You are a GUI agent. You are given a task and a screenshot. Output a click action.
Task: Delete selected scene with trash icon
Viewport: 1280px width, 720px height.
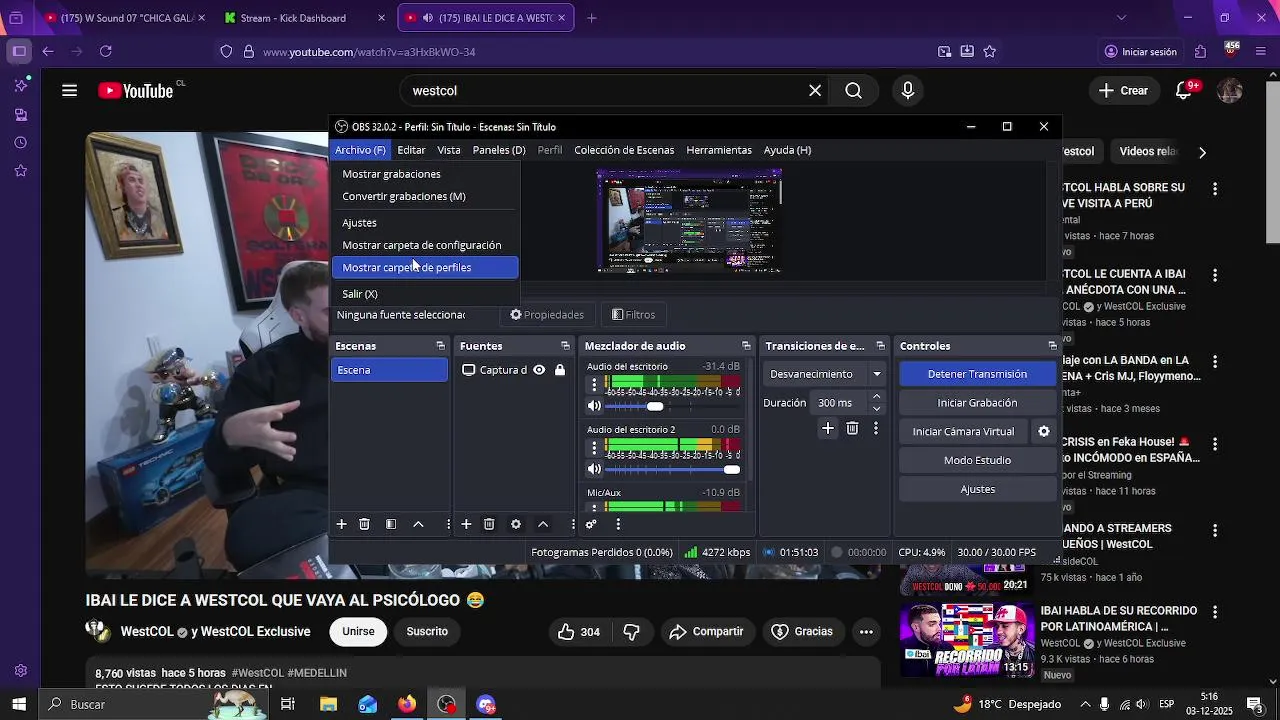(x=364, y=524)
